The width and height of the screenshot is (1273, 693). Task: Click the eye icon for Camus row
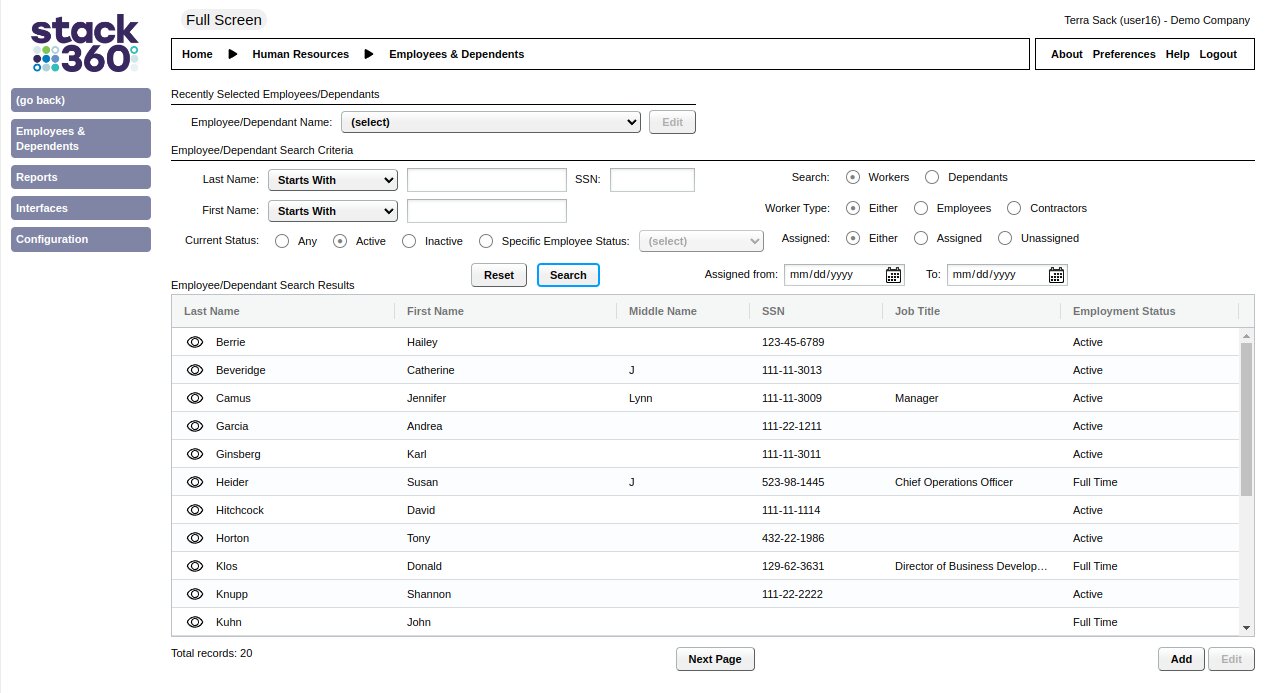[195, 398]
